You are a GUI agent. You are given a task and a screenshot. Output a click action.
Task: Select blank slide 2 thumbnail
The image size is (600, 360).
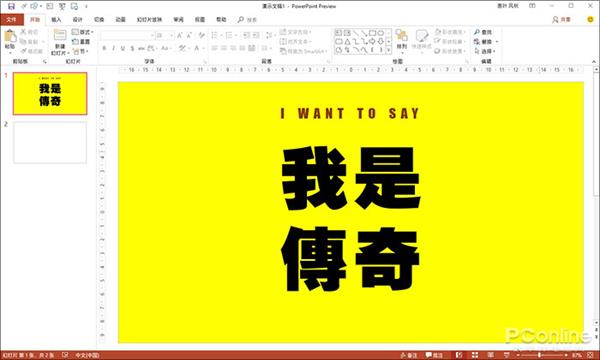(x=50, y=142)
